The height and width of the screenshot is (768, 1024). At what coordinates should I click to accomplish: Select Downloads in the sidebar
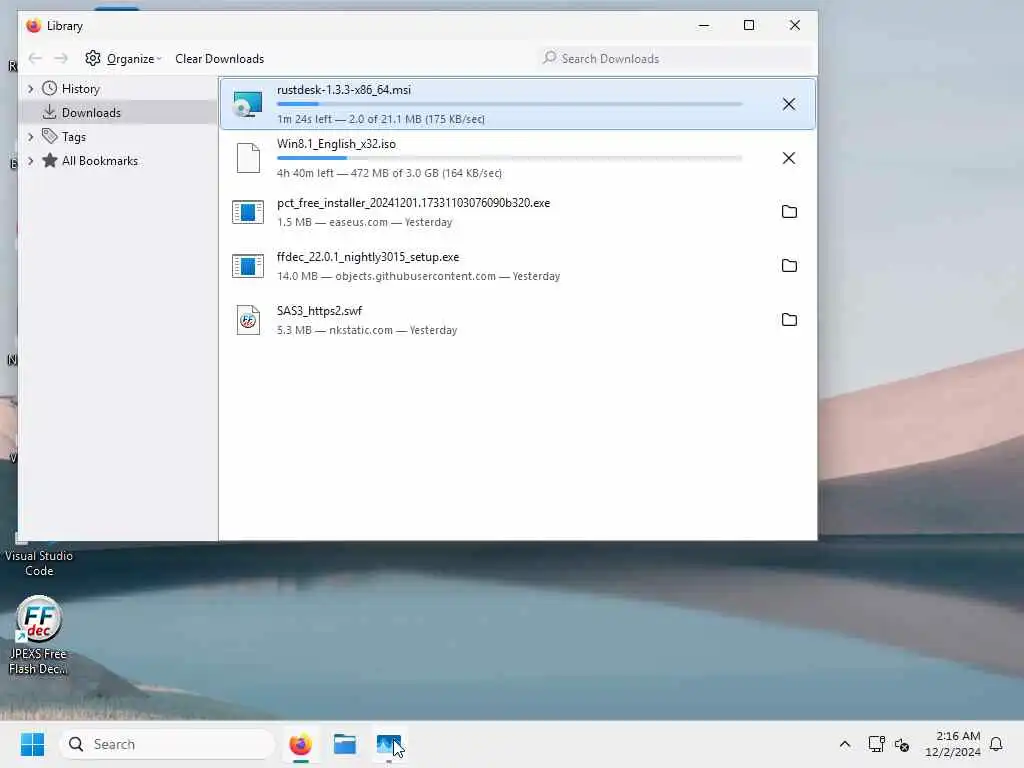(x=91, y=113)
